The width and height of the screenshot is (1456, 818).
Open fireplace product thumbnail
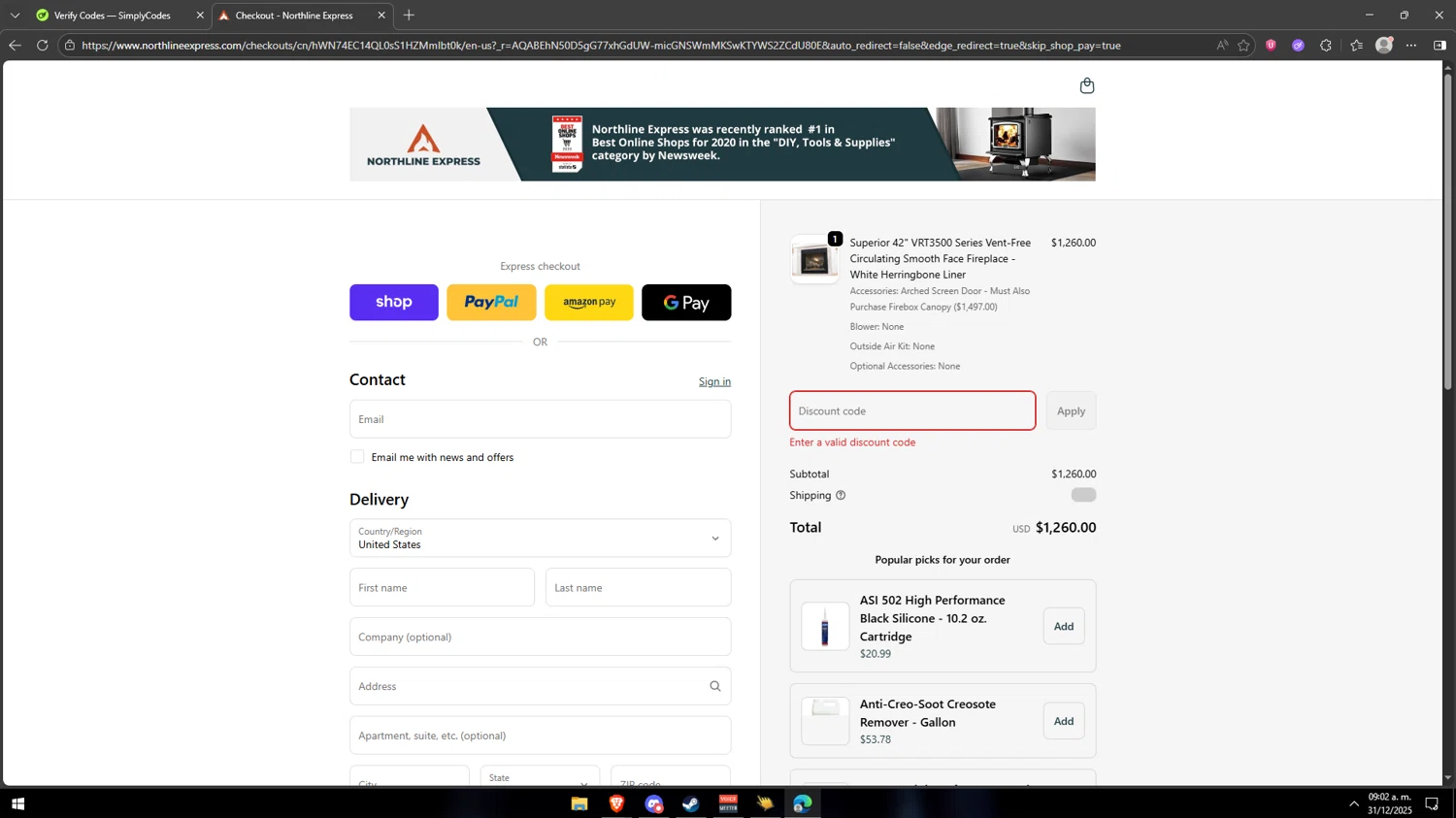[x=814, y=259]
